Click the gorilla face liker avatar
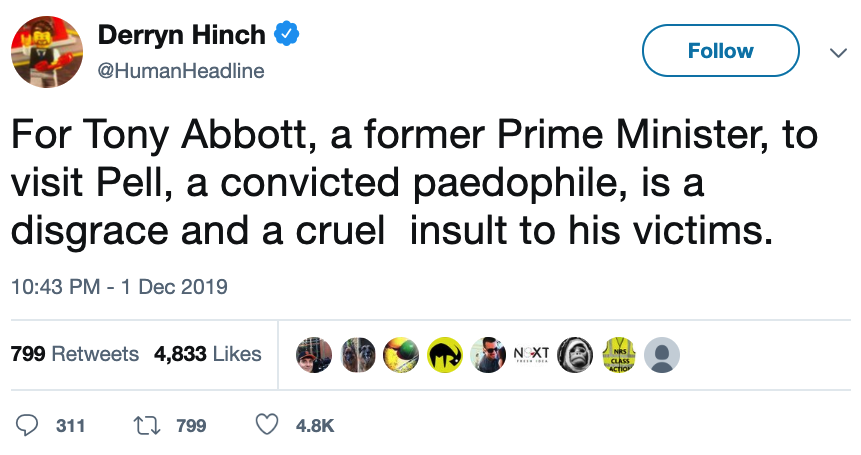This screenshot has width=861, height=455. [575, 354]
